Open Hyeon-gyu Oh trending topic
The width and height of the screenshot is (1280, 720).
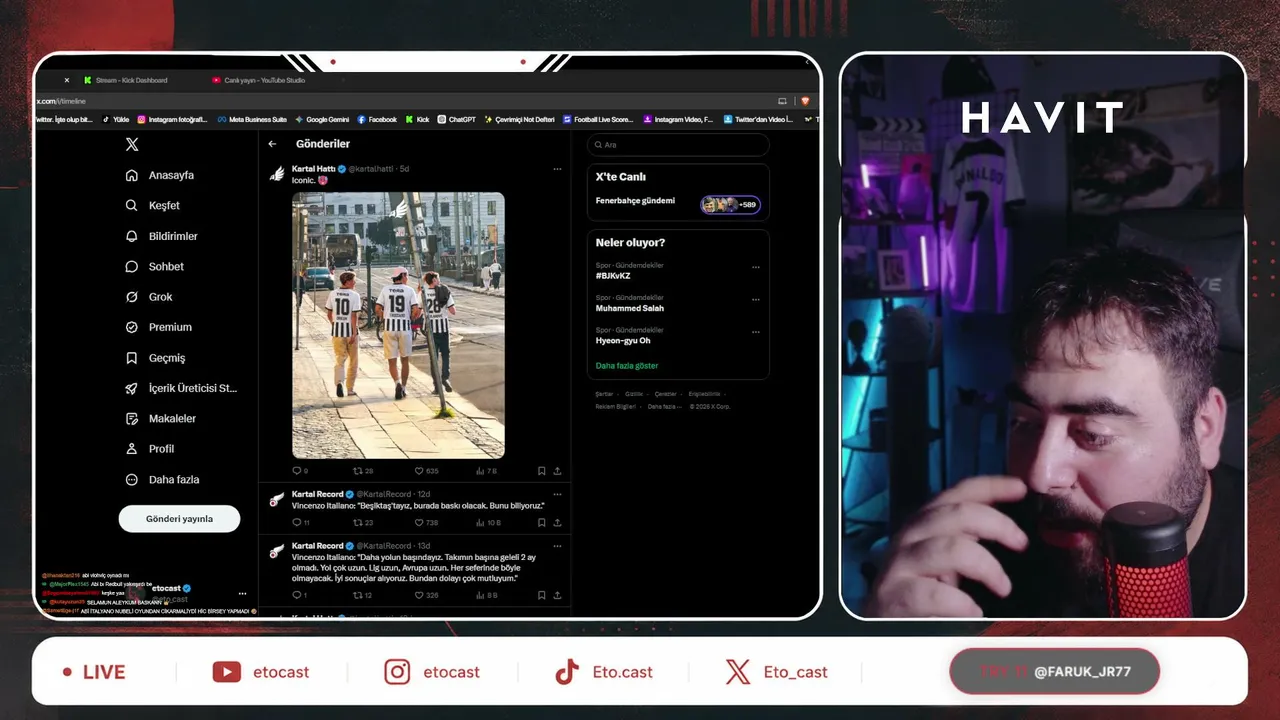click(623, 341)
